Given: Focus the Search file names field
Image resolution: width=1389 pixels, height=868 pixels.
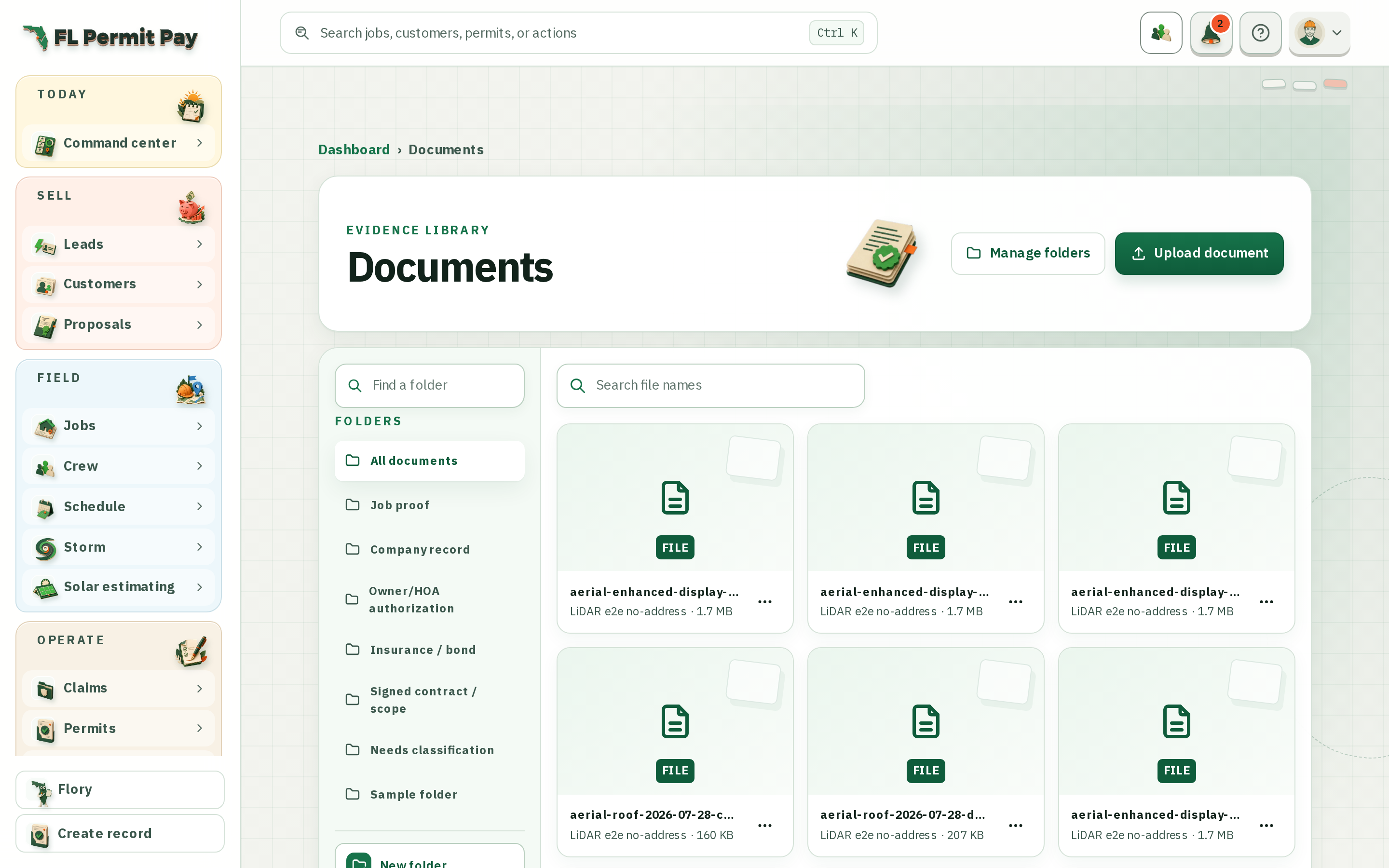Looking at the screenshot, I should tap(710, 385).
